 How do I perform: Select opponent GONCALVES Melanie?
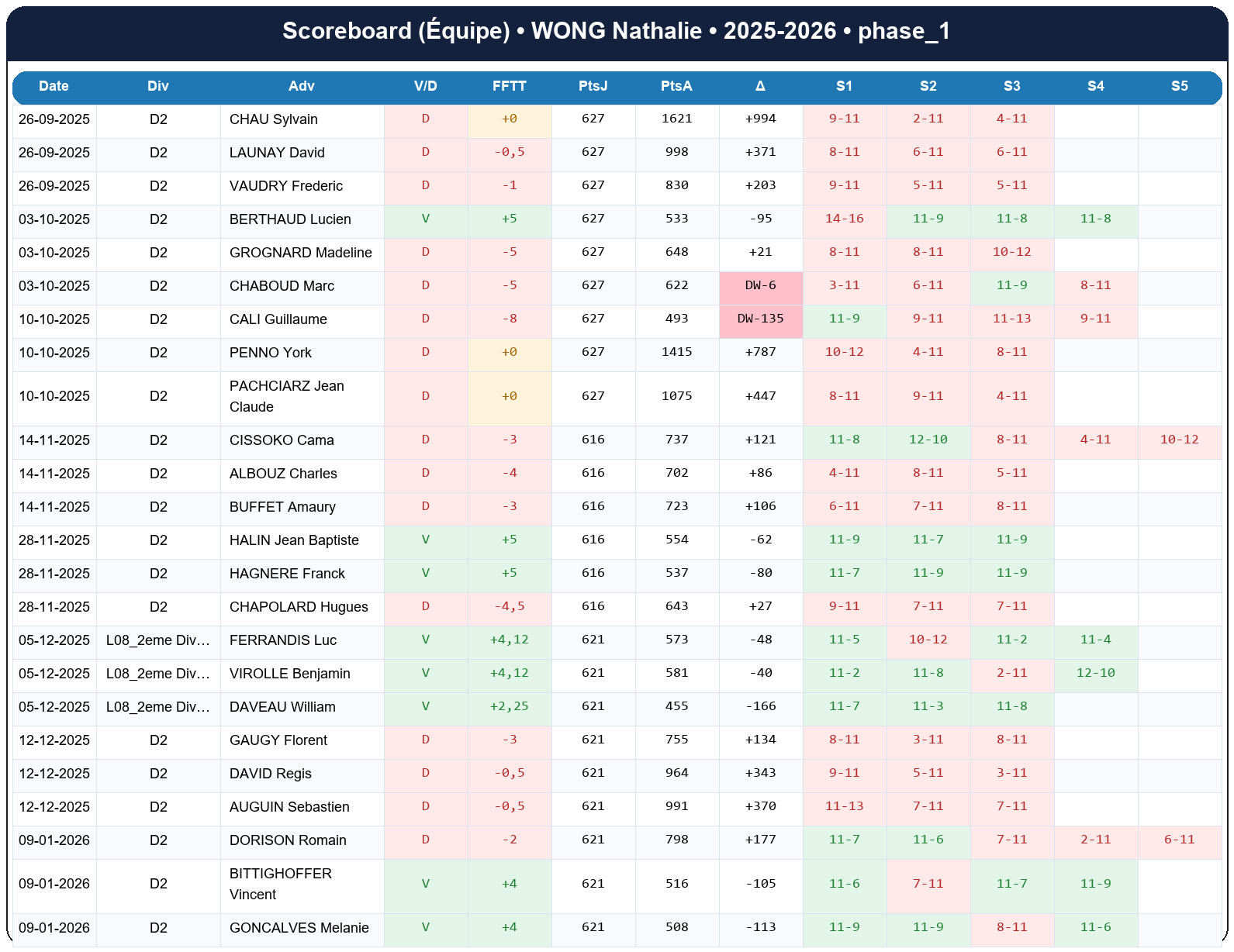(x=299, y=928)
